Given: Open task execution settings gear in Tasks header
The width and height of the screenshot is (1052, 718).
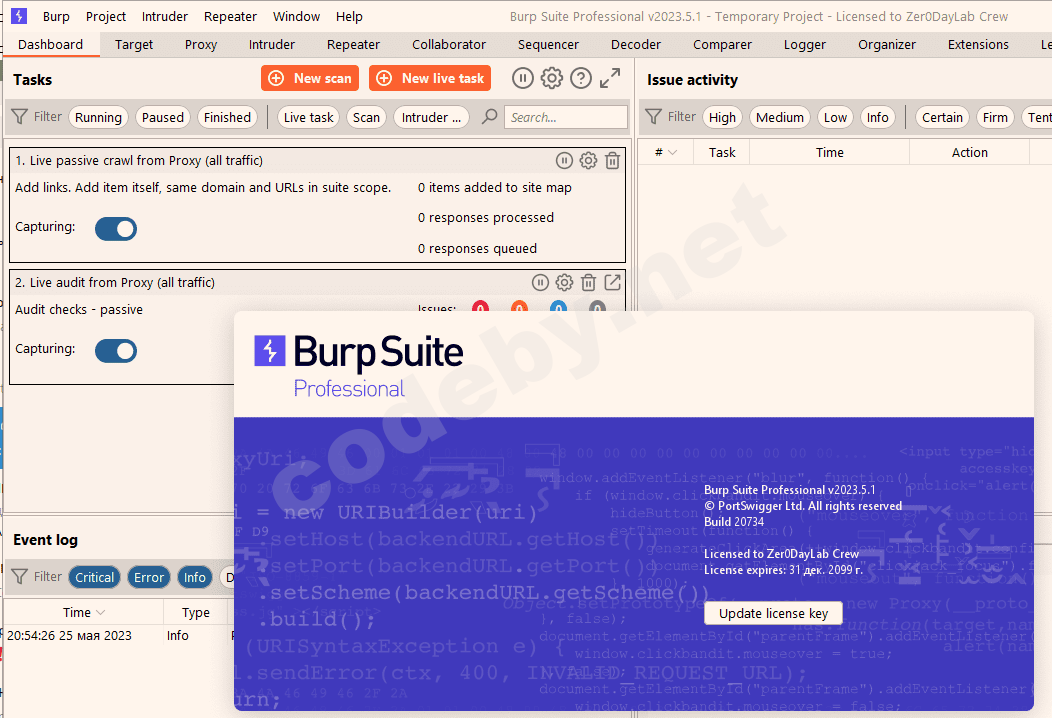Looking at the screenshot, I should 551,79.
